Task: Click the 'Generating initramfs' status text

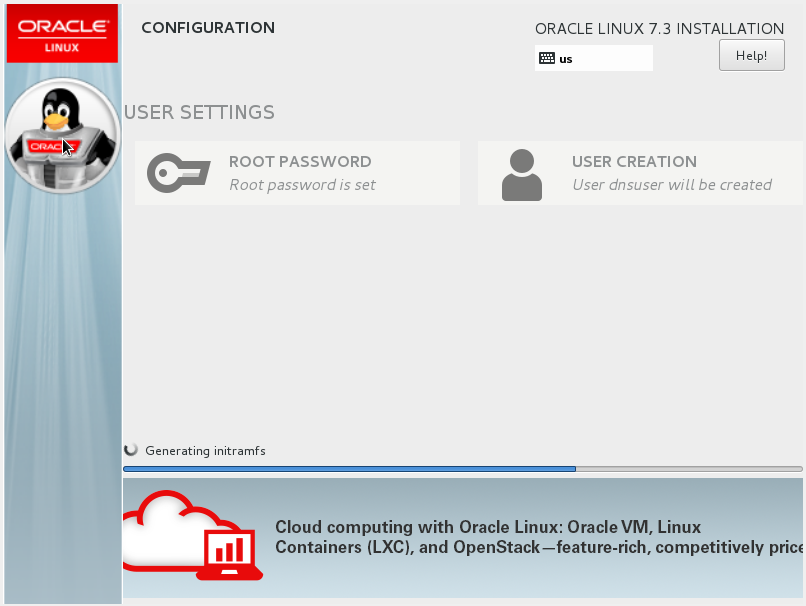Action: pos(205,451)
